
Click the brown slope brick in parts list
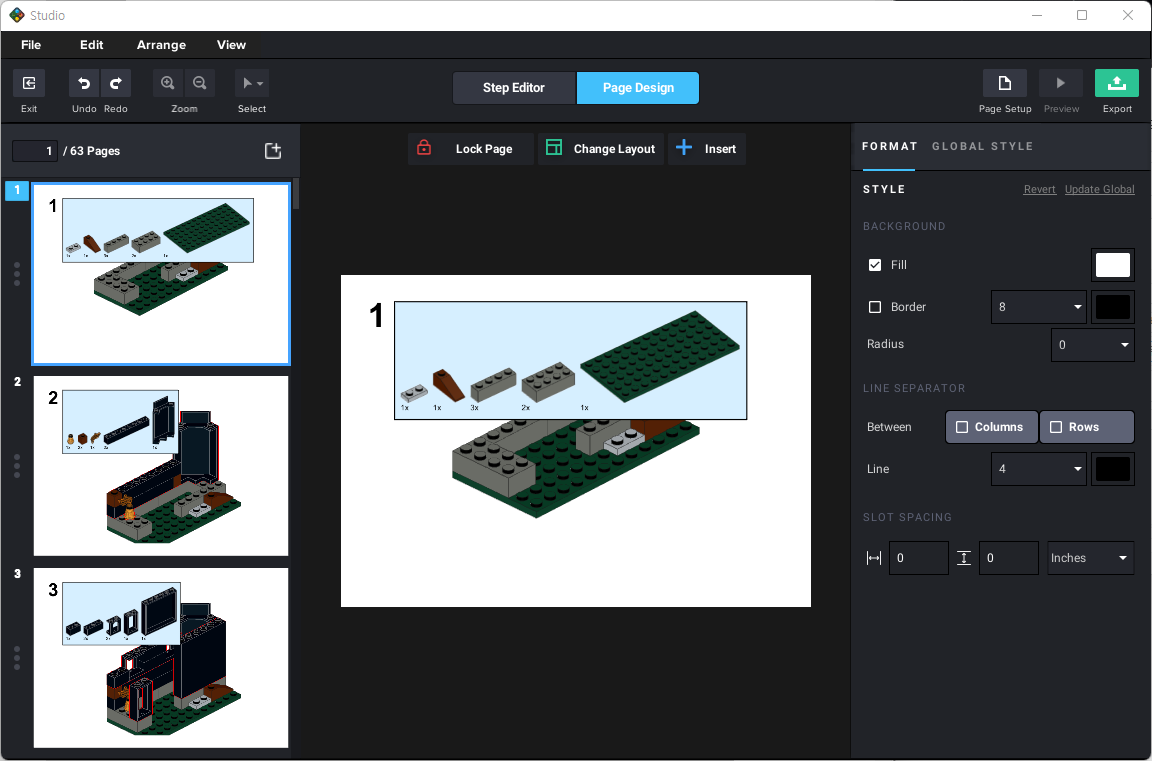coord(447,385)
